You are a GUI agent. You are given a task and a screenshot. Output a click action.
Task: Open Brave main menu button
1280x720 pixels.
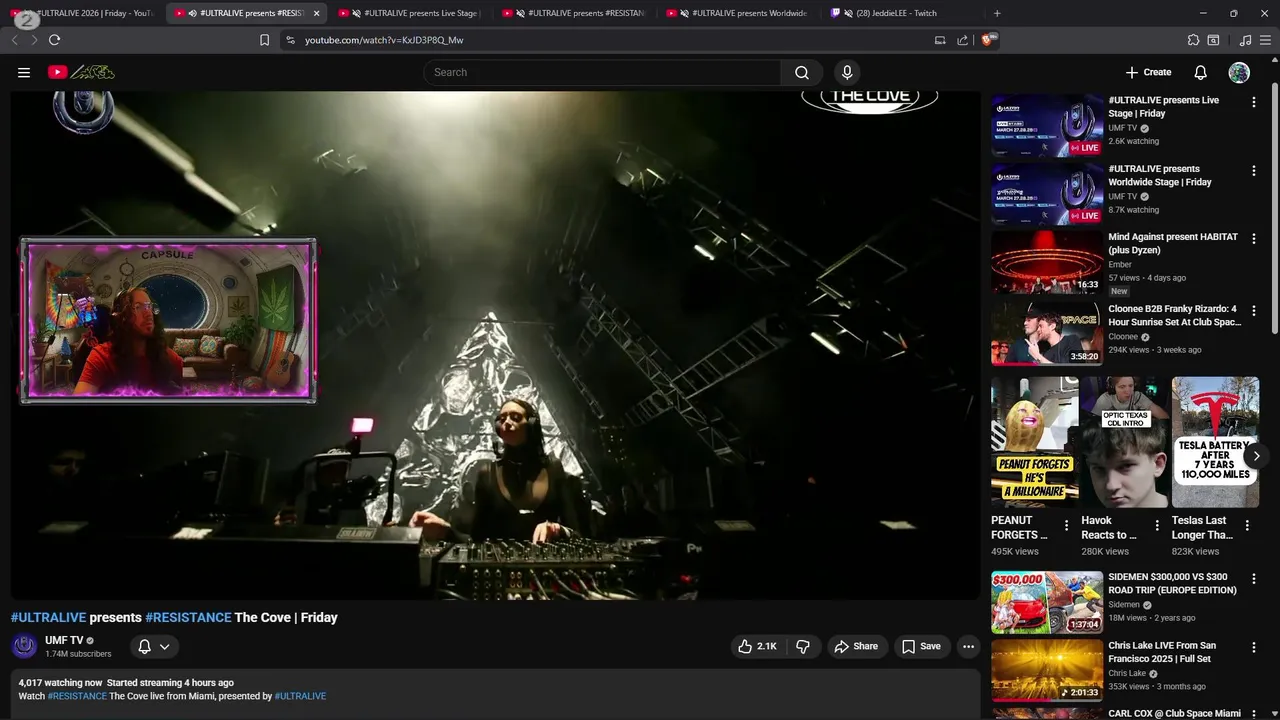pyautogui.click(x=1266, y=40)
